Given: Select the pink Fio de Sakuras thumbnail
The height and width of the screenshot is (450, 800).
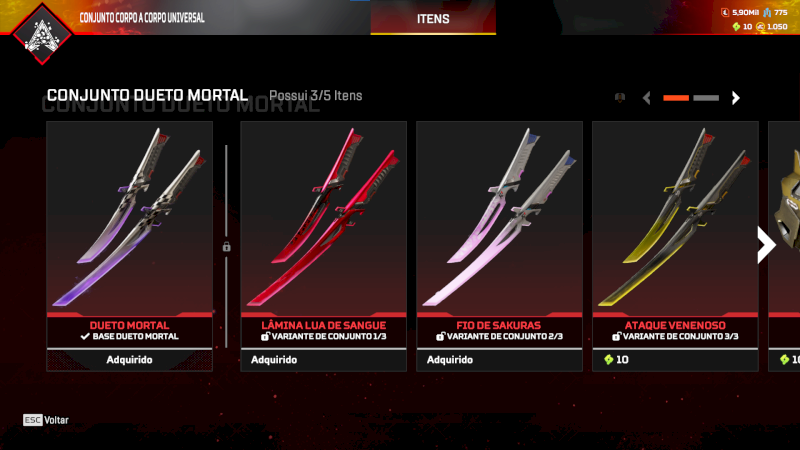Looking at the screenshot, I should coord(499,217).
